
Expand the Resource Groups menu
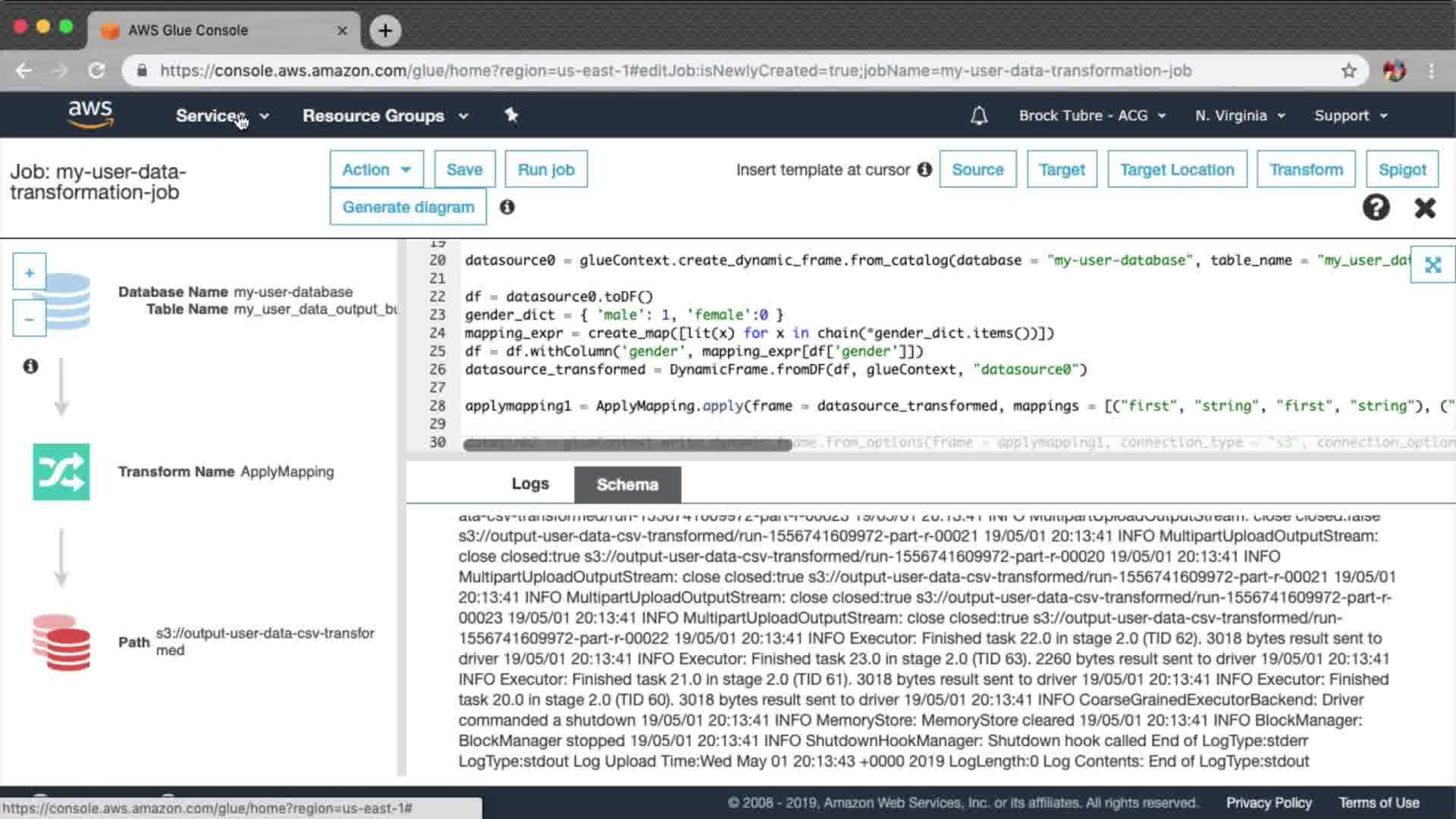point(385,116)
